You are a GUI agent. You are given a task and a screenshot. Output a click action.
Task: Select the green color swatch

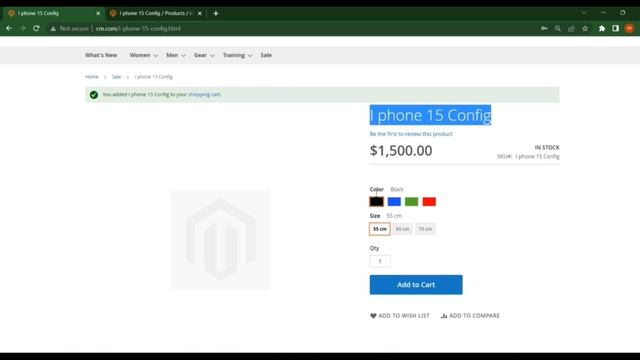tap(411, 202)
